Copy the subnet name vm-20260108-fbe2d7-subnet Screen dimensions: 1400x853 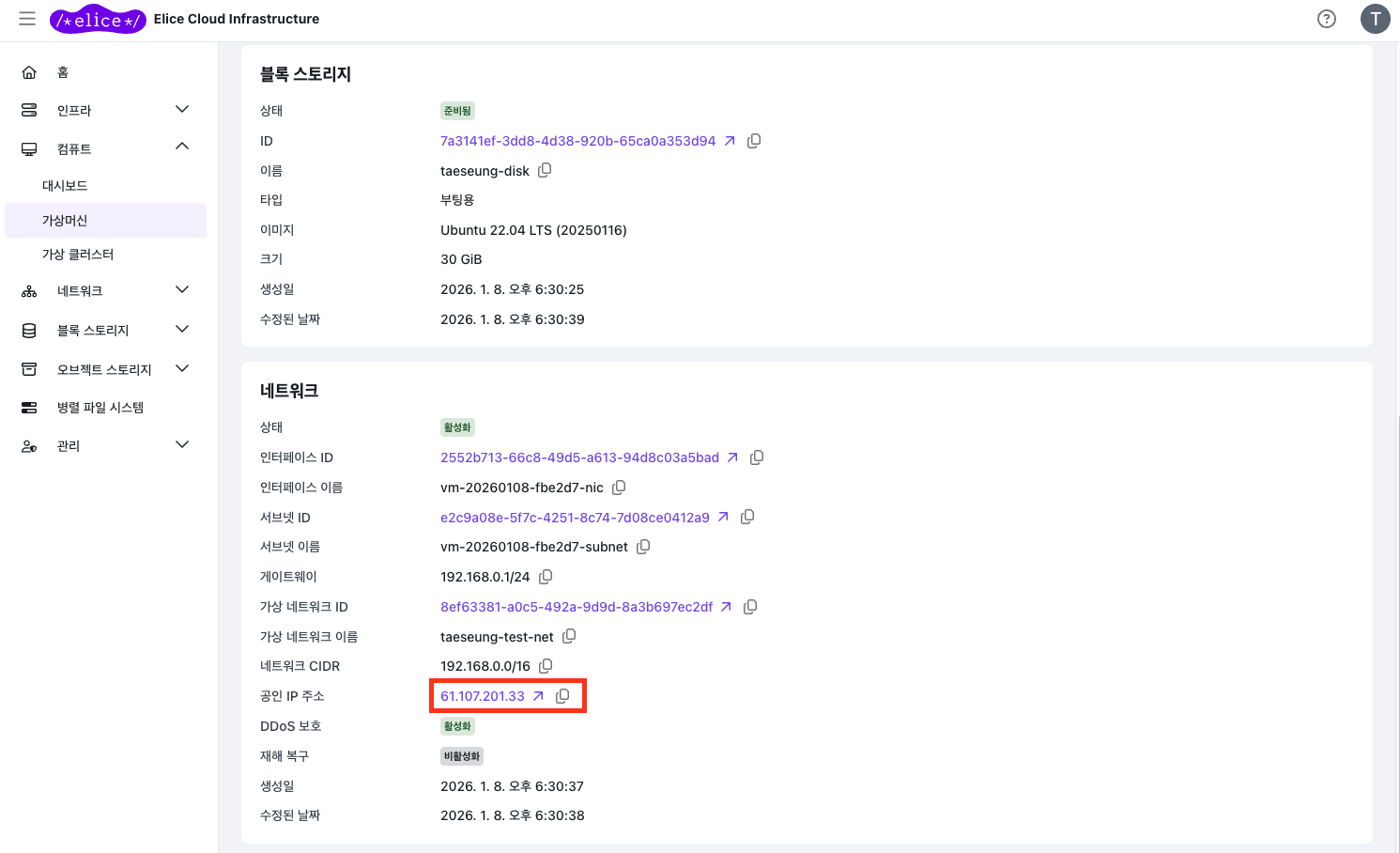[x=643, y=547]
